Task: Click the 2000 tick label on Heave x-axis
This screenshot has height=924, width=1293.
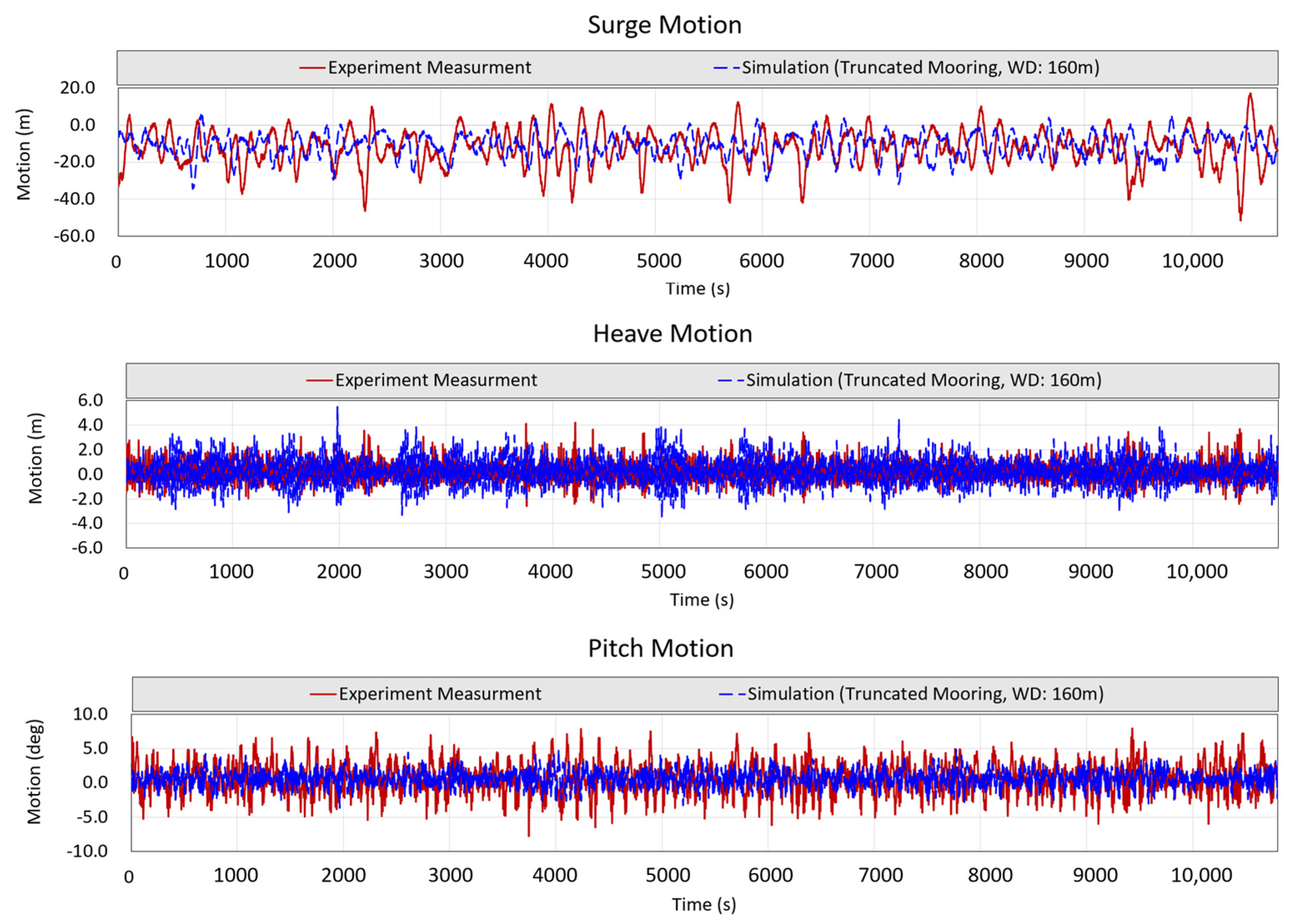Action: pos(338,571)
